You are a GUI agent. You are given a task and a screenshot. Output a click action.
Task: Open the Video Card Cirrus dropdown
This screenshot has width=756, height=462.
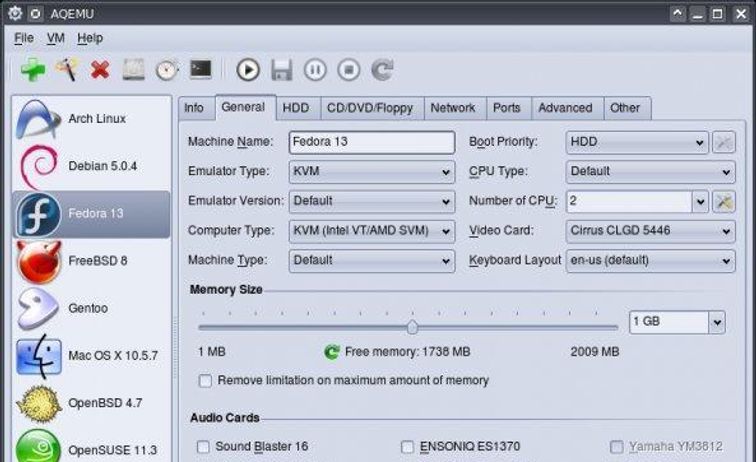point(650,231)
